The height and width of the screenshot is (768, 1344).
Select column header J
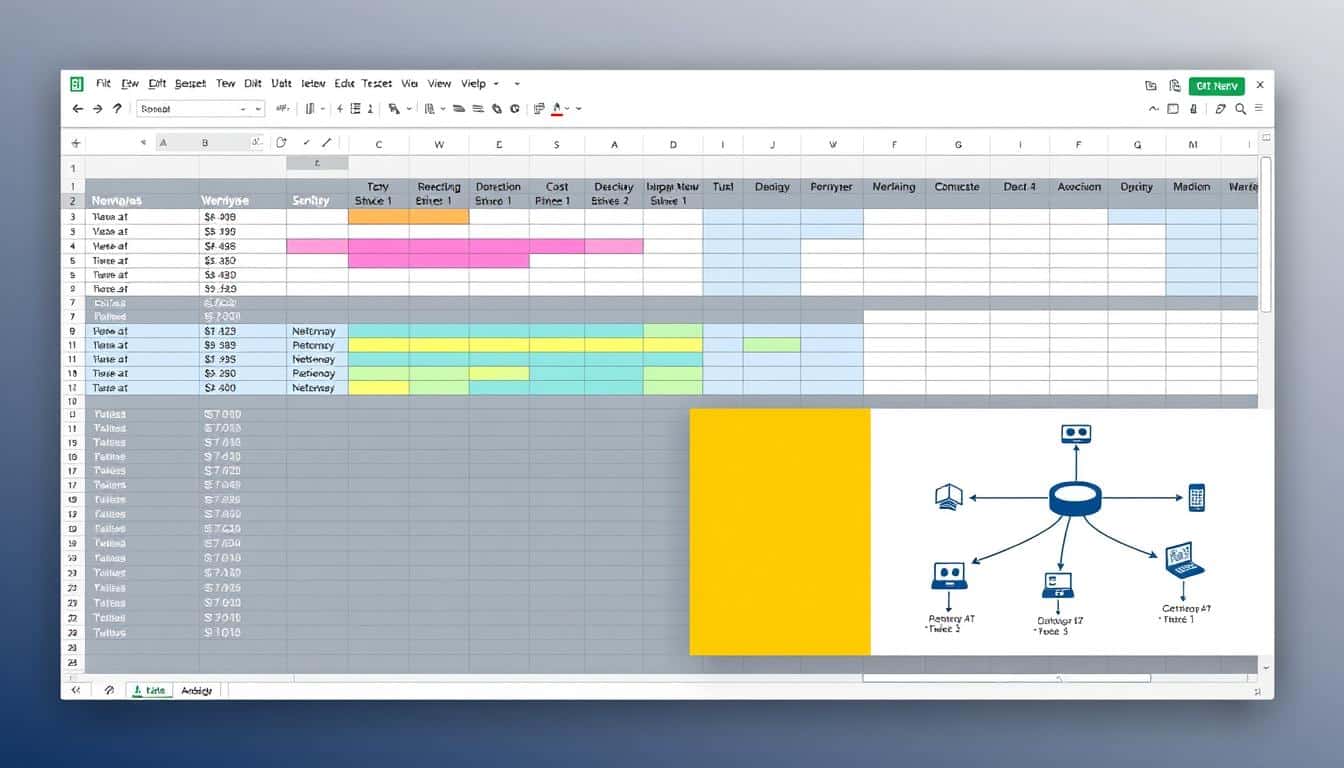click(x=772, y=144)
